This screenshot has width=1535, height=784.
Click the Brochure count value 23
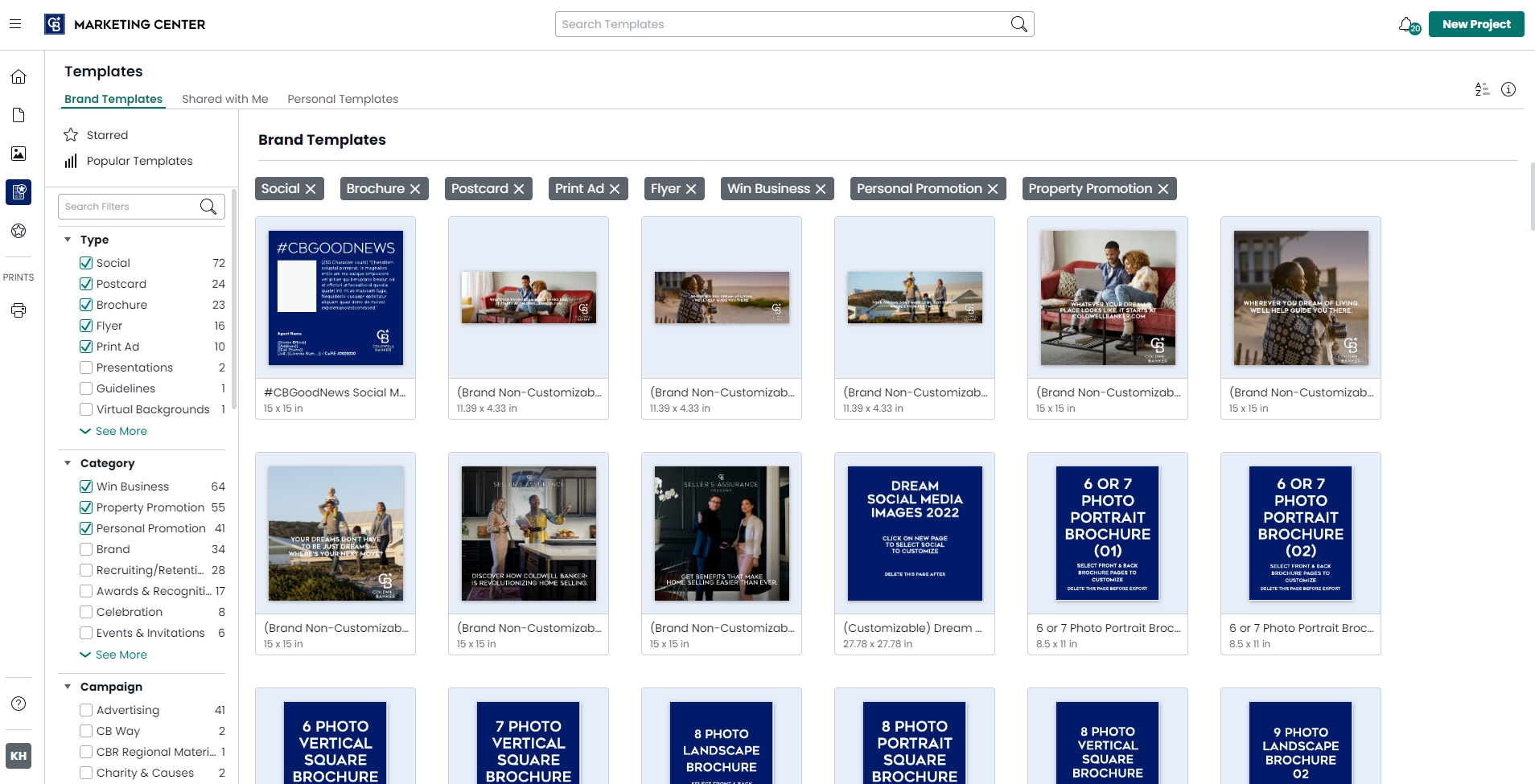point(219,305)
